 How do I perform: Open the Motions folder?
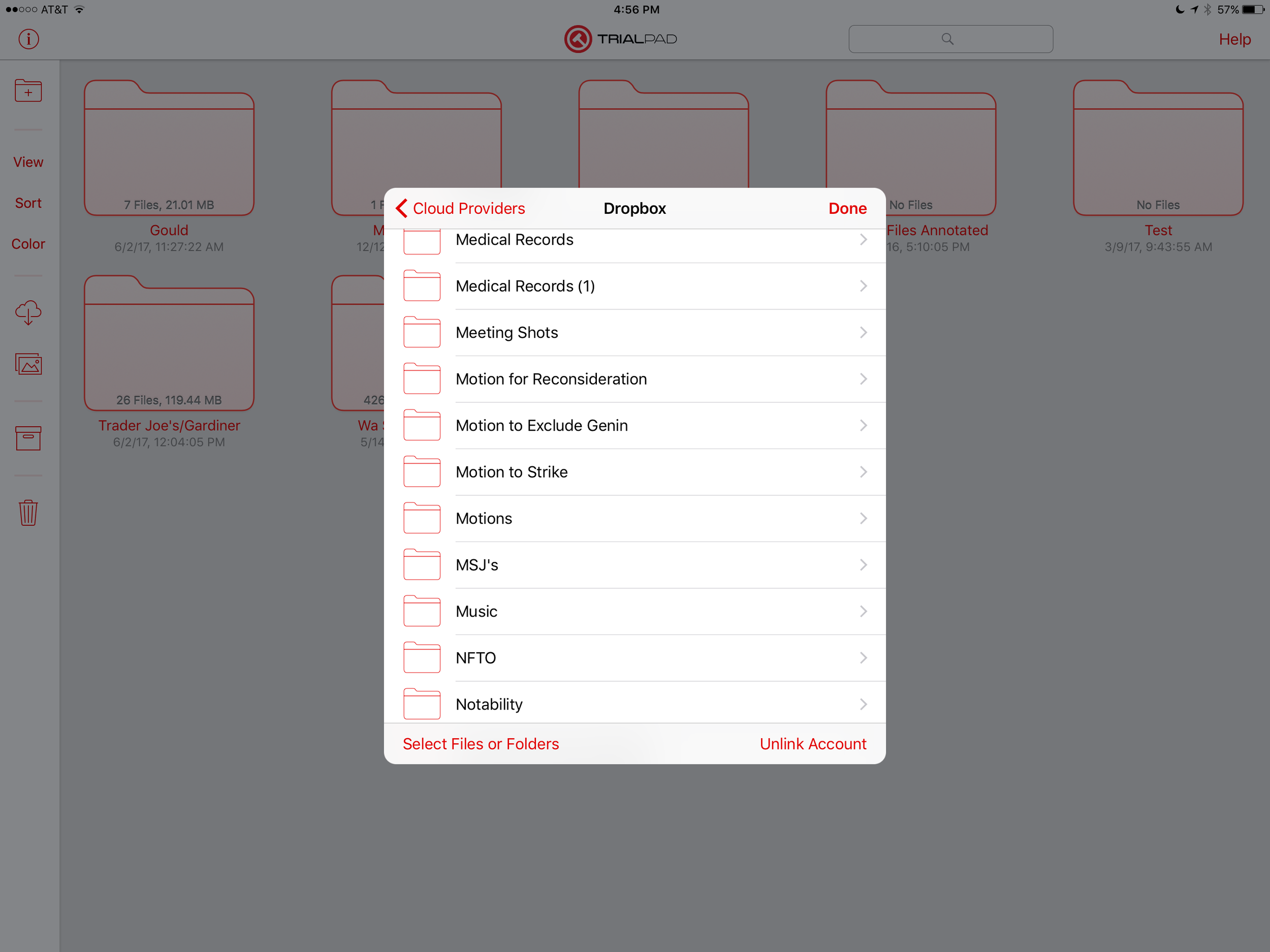634,519
